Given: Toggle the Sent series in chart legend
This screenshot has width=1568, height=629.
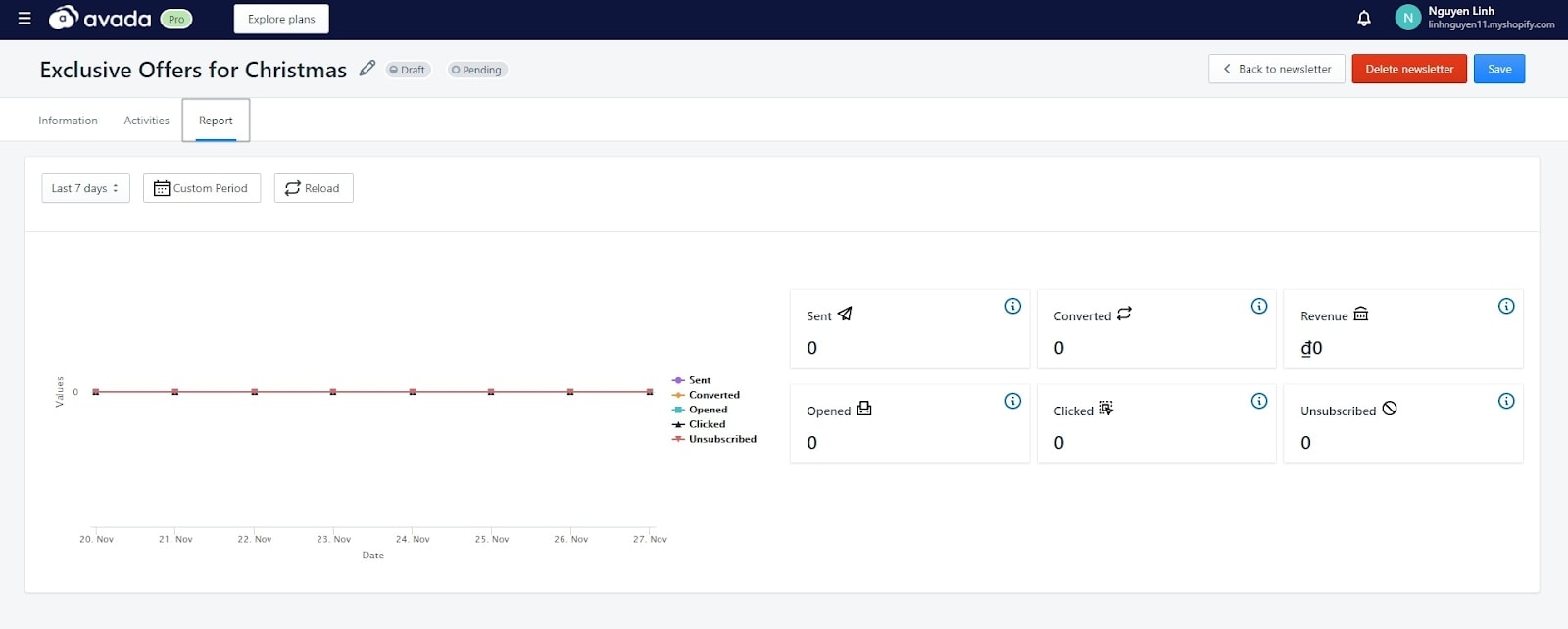Looking at the screenshot, I should click(x=699, y=380).
